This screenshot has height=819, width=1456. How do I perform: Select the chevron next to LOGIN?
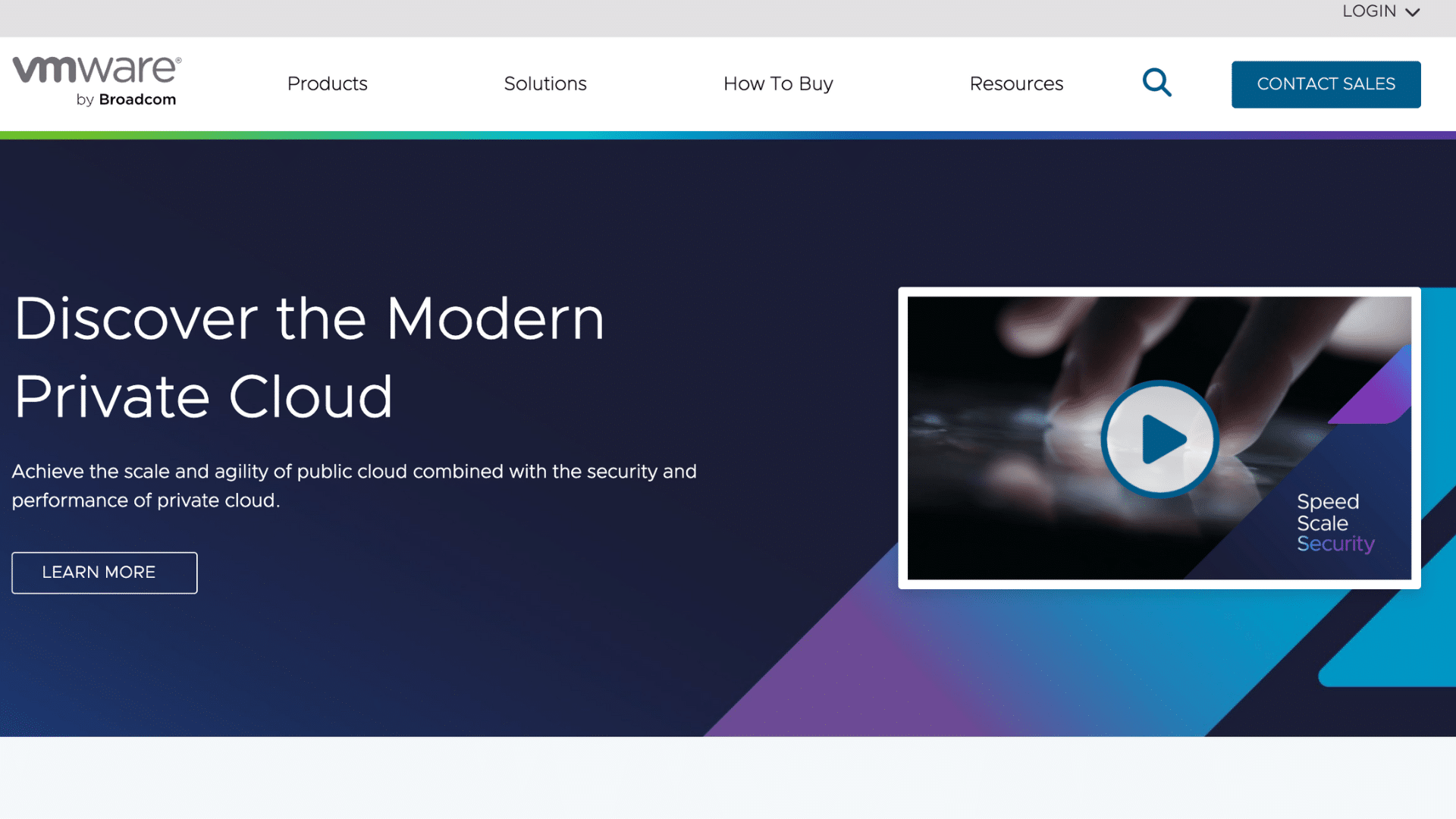pyautogui.click(x=1414, y=12)
